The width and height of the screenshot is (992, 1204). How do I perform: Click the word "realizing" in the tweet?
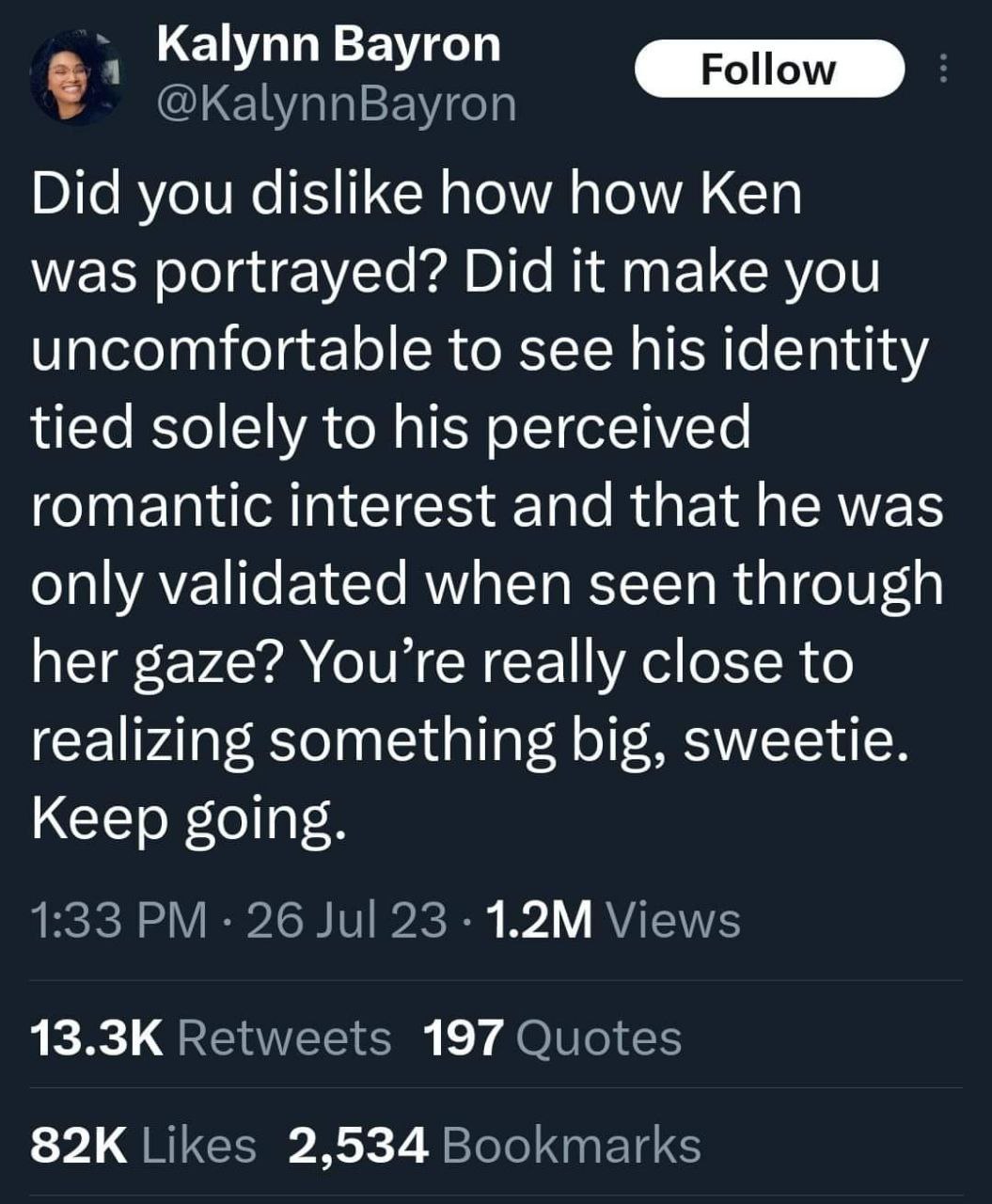point(142,741)
